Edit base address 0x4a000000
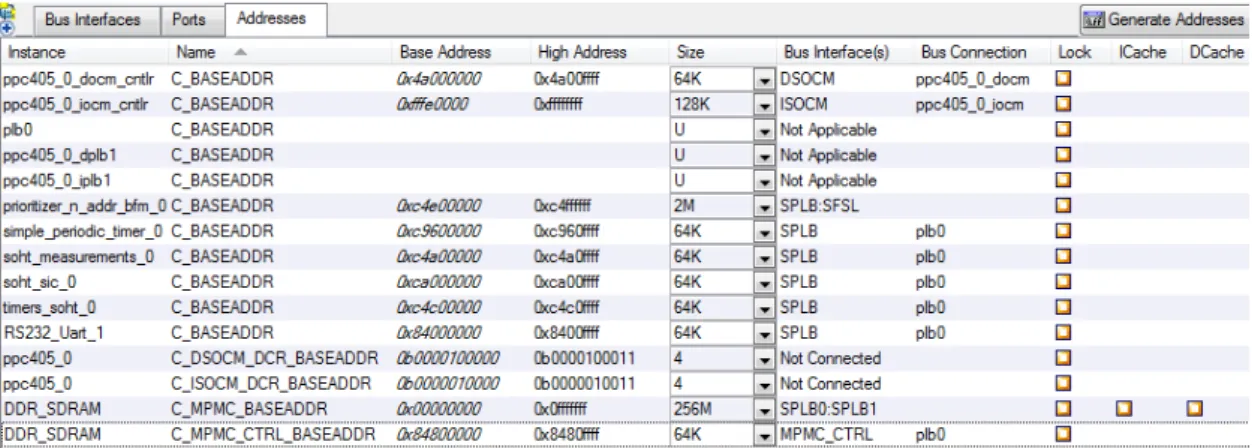Screen dimensions: 1252x448 pyautogui.click(x=440, y=78)
